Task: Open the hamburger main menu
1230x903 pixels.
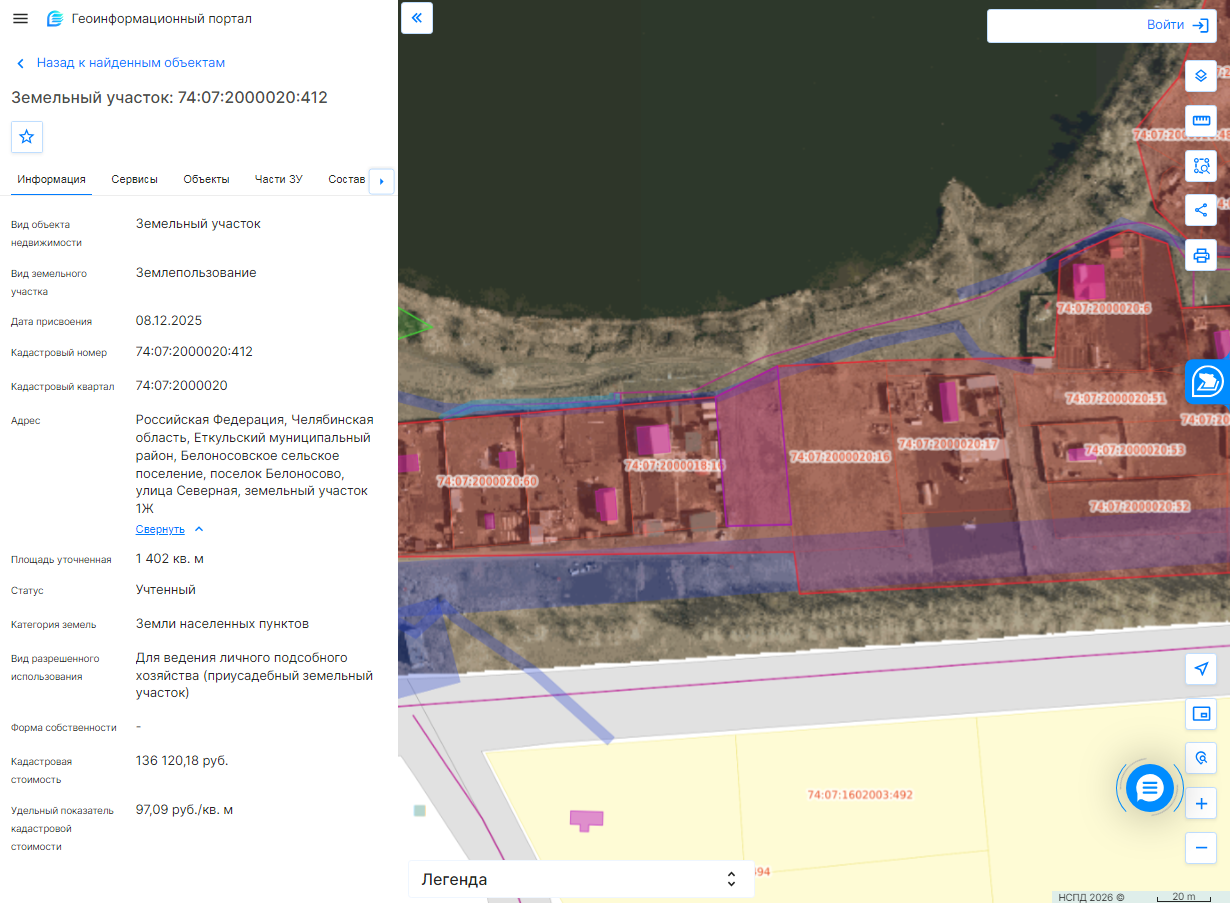Action: tap(20, 19)
